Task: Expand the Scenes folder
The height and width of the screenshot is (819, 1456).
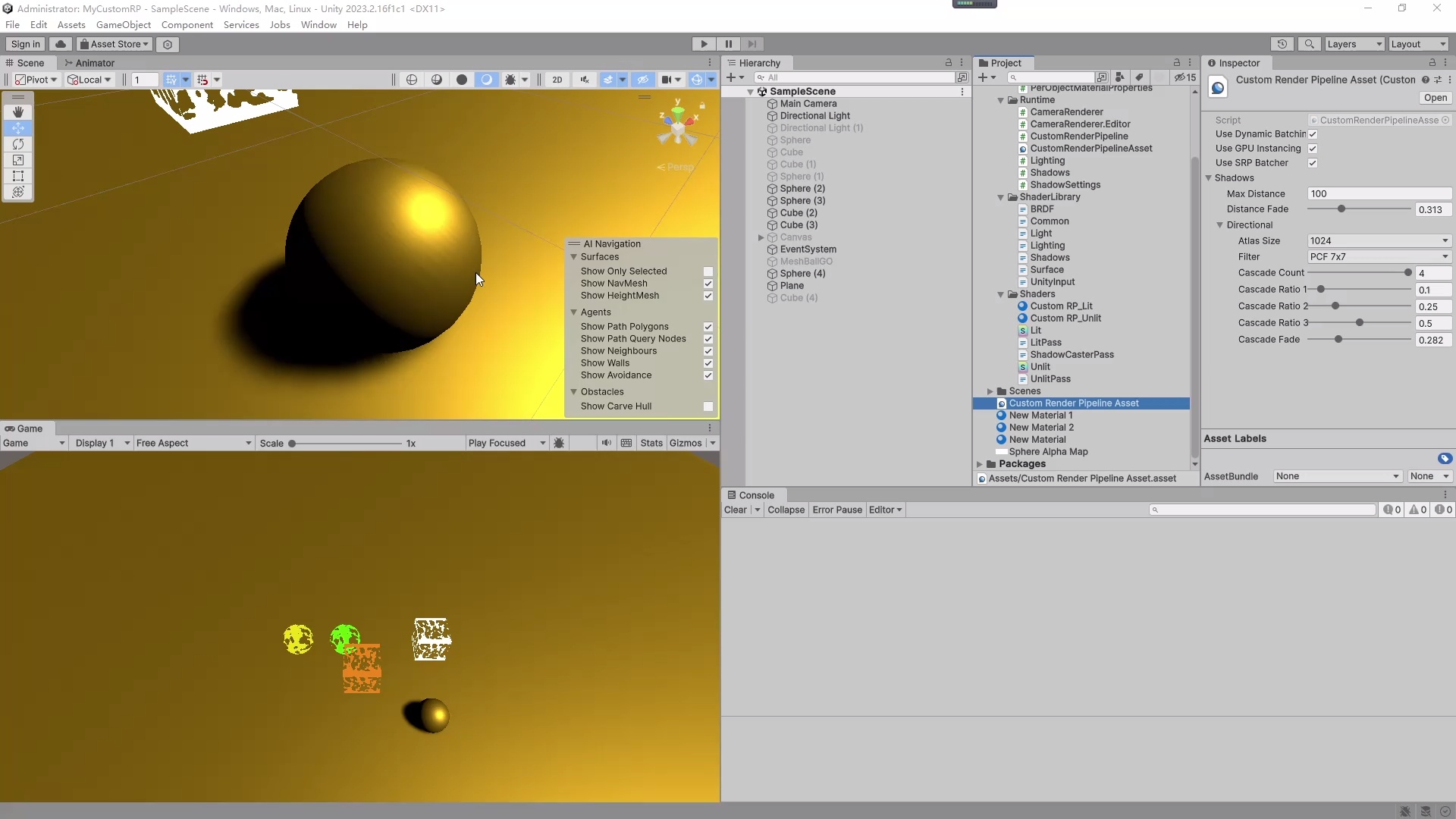Action: point(990,391)
